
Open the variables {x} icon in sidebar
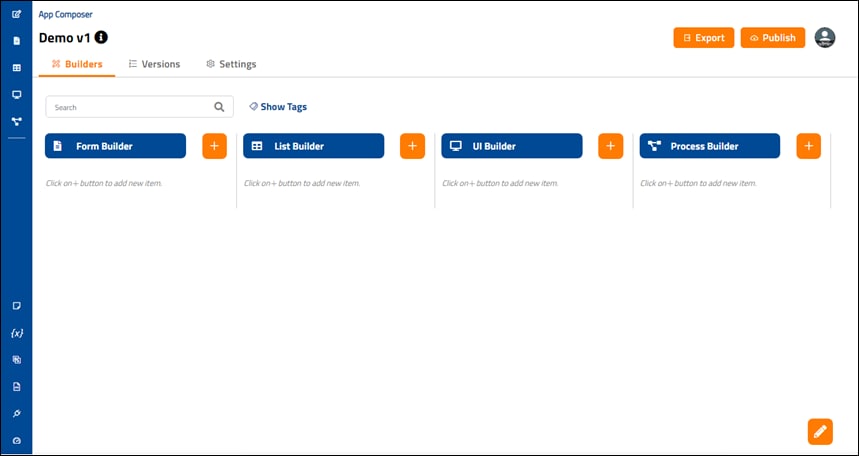(x=16, y=333)
